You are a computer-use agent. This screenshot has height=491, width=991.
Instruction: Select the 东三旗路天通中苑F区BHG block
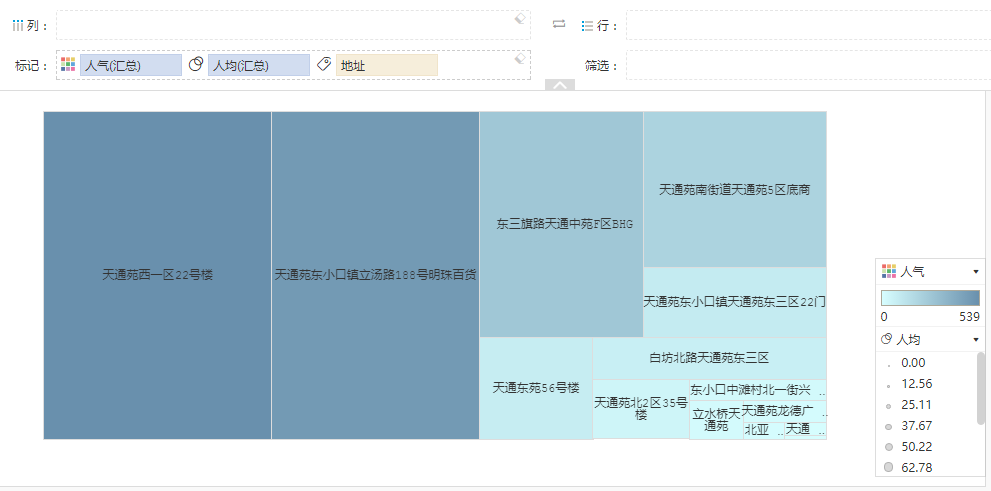pos(561,224)
